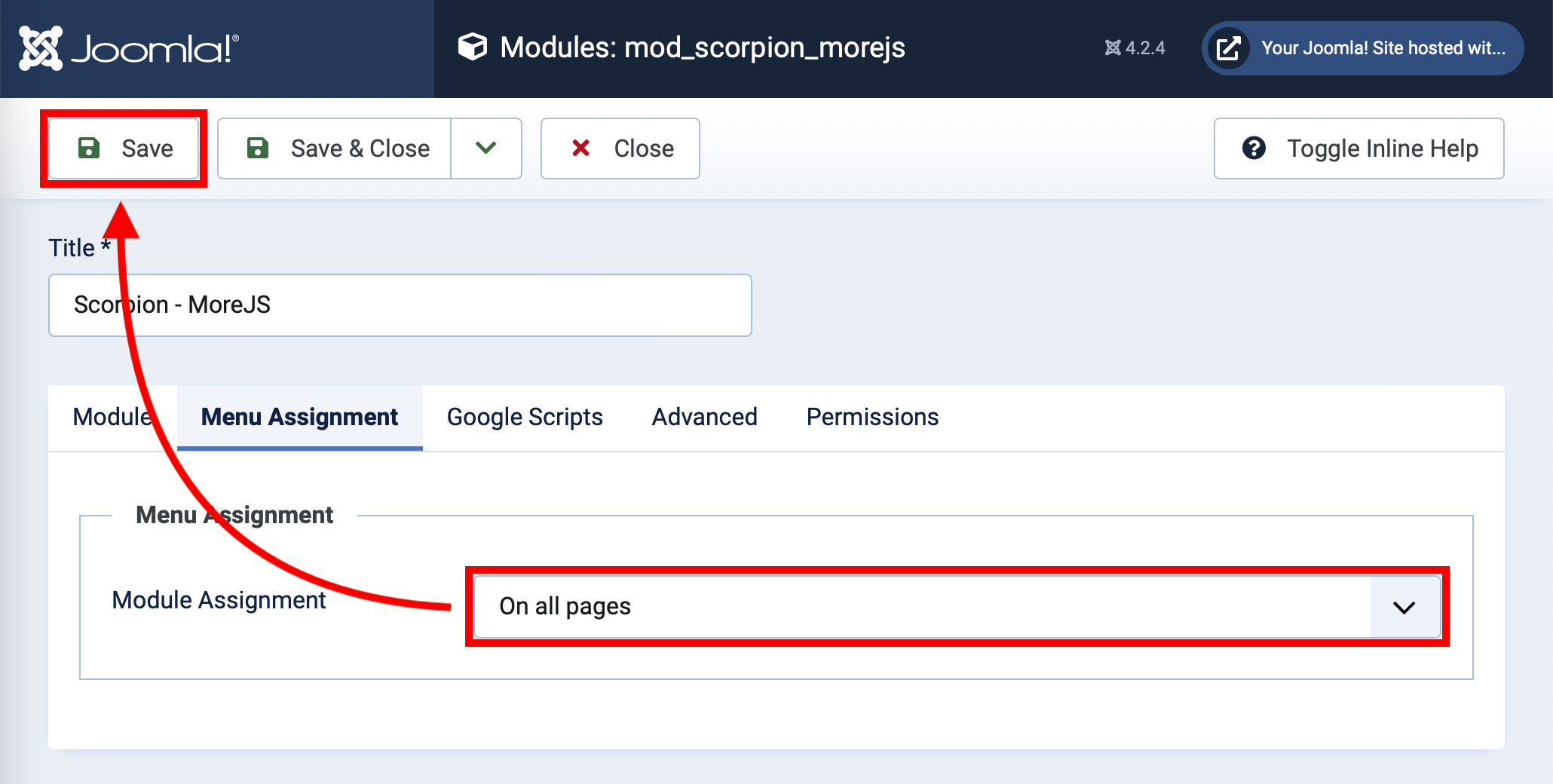1553x784 pixels.
Task: Click the Menu Assignment fieldset legend
Action: 234,515
